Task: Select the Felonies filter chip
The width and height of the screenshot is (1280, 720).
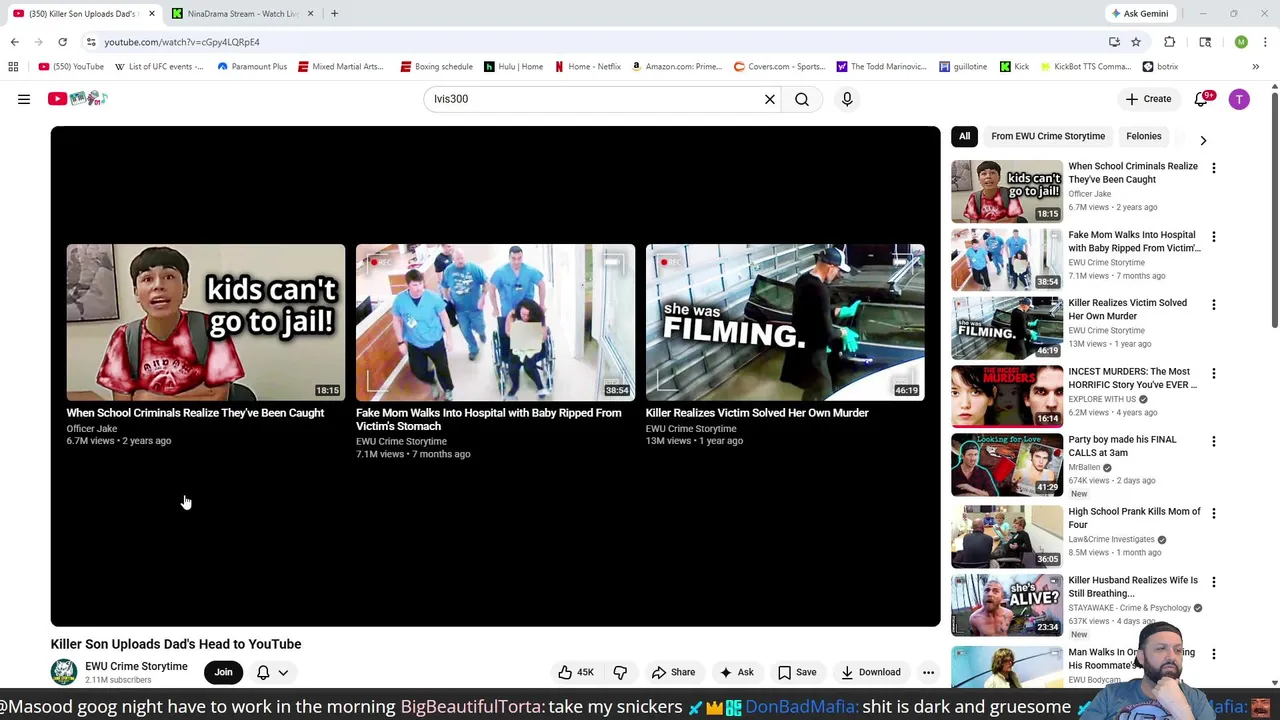Action: click(1143, 136)
